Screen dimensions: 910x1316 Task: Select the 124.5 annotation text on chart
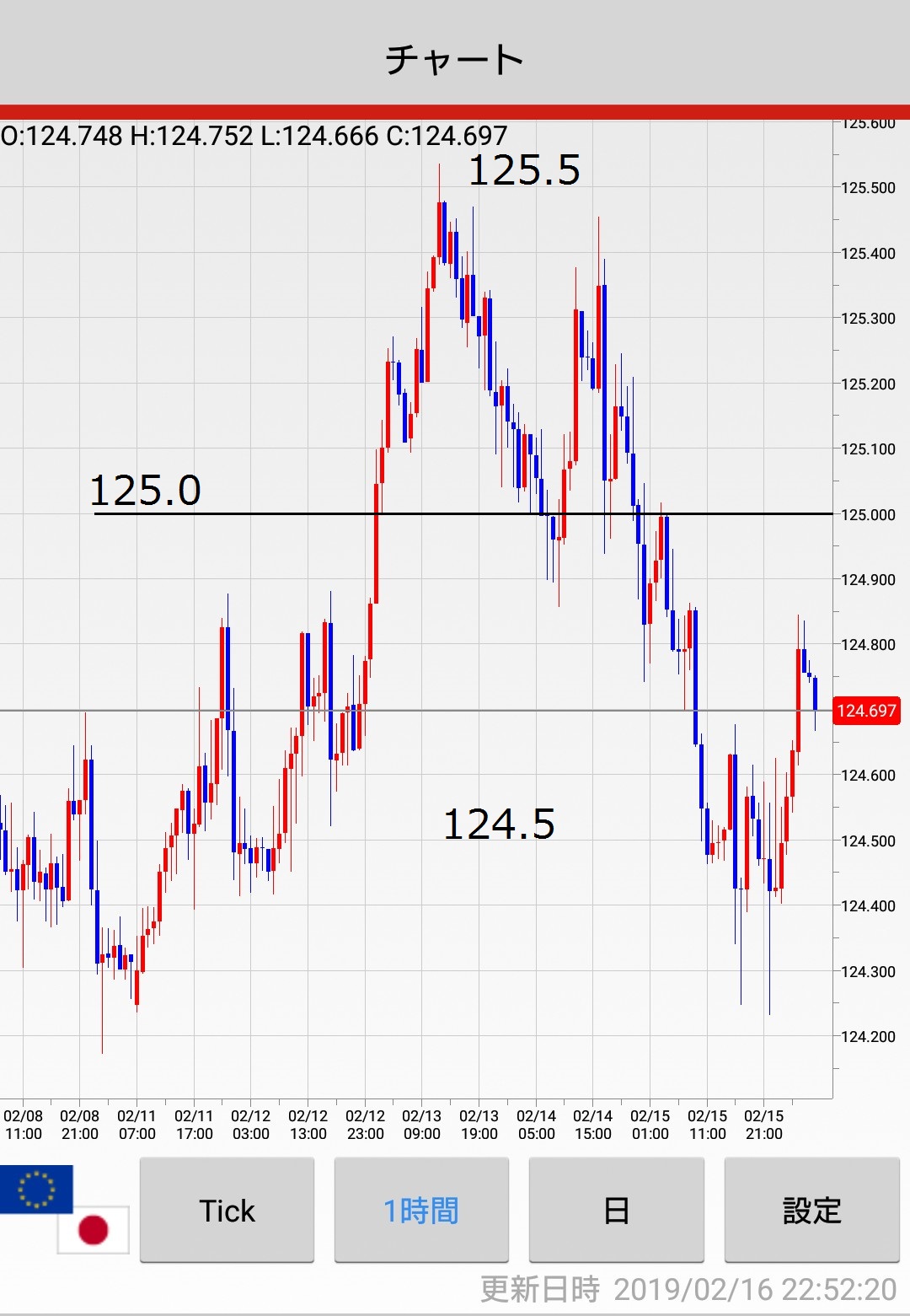pyautogui.click(x=499, y=824)
